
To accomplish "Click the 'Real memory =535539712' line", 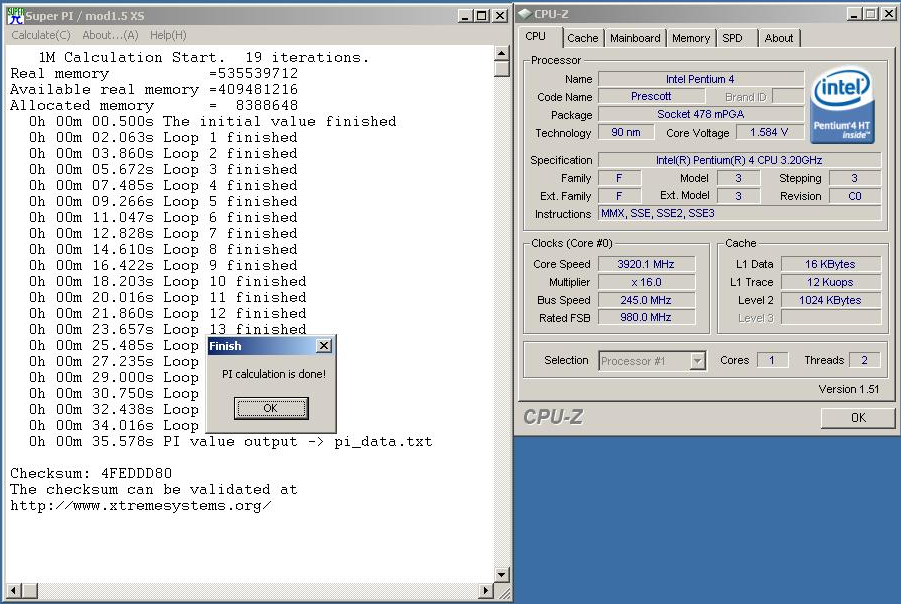I will (154, 74).
